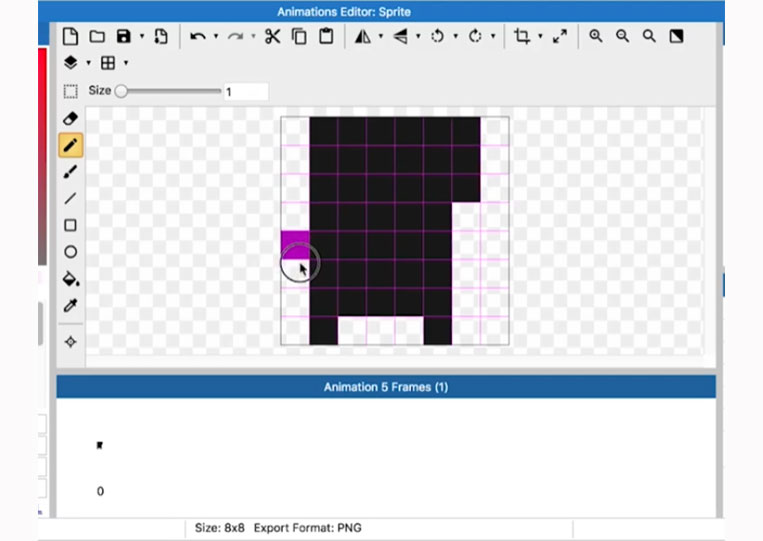Cut selection with scissors icon
The height and width of the screenshot is (541, 763).
[272, 36]
